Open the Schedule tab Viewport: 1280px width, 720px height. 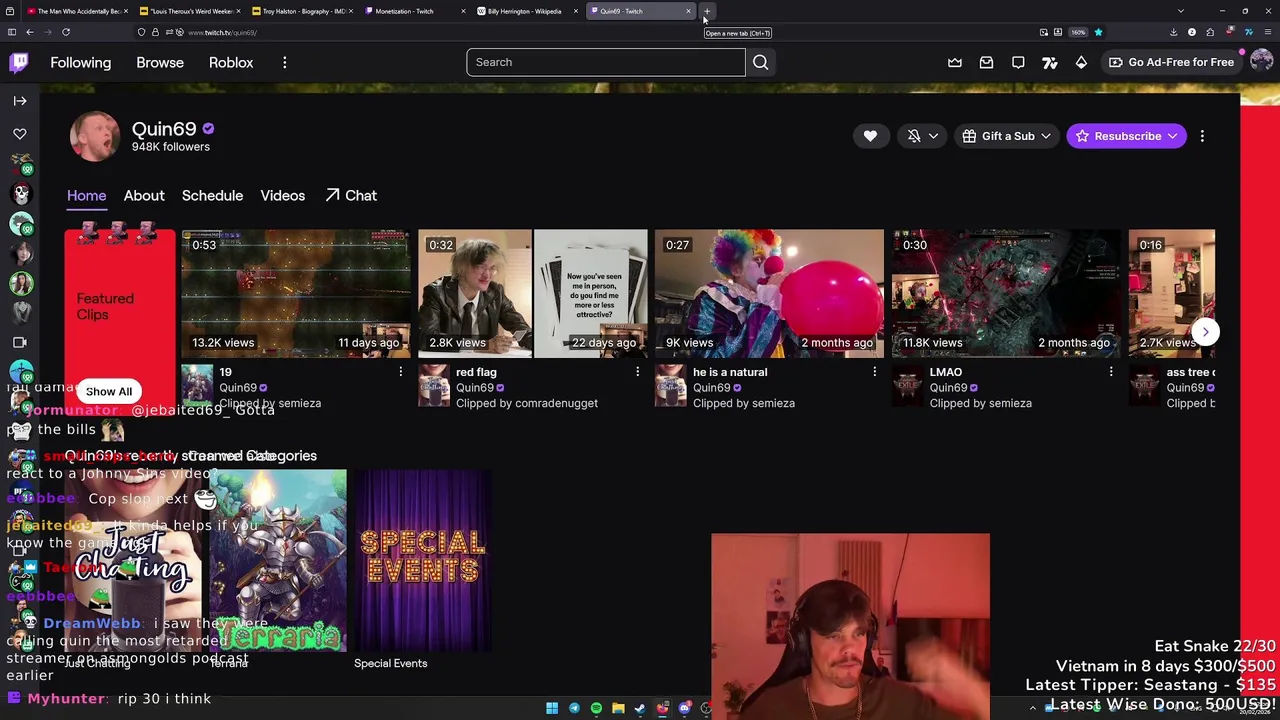click(x=212, y=196)
